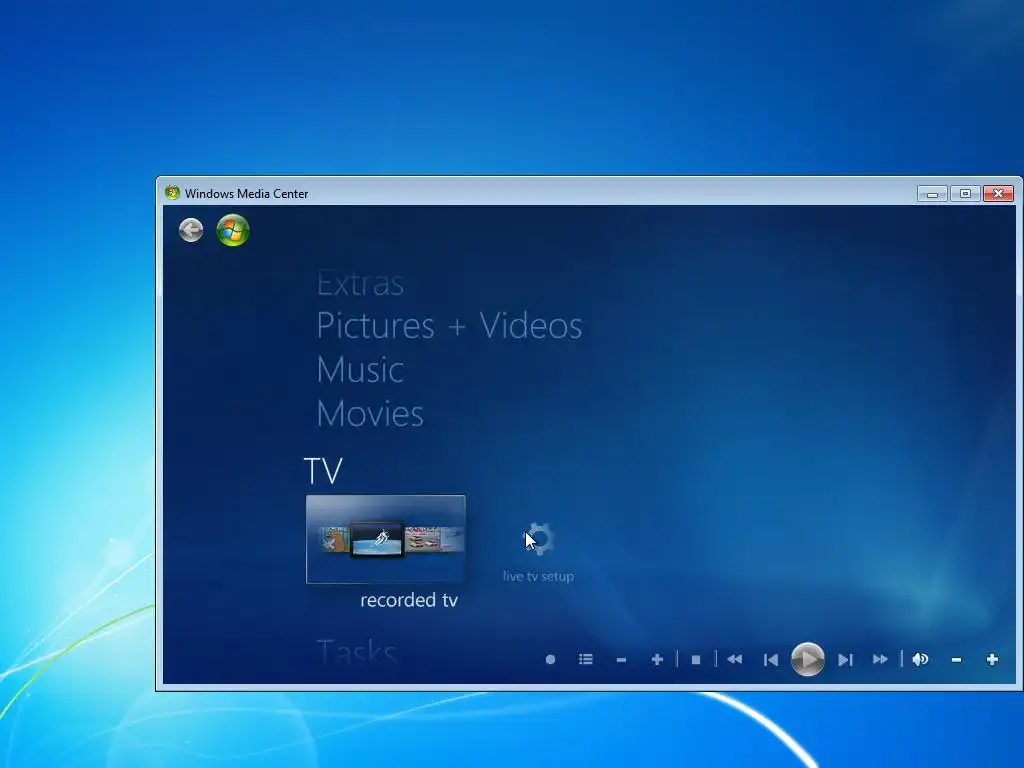Screen dimensions: 1024x768
Task: Click the Windows Media Center title bar icon
Action: coord(172,193)
